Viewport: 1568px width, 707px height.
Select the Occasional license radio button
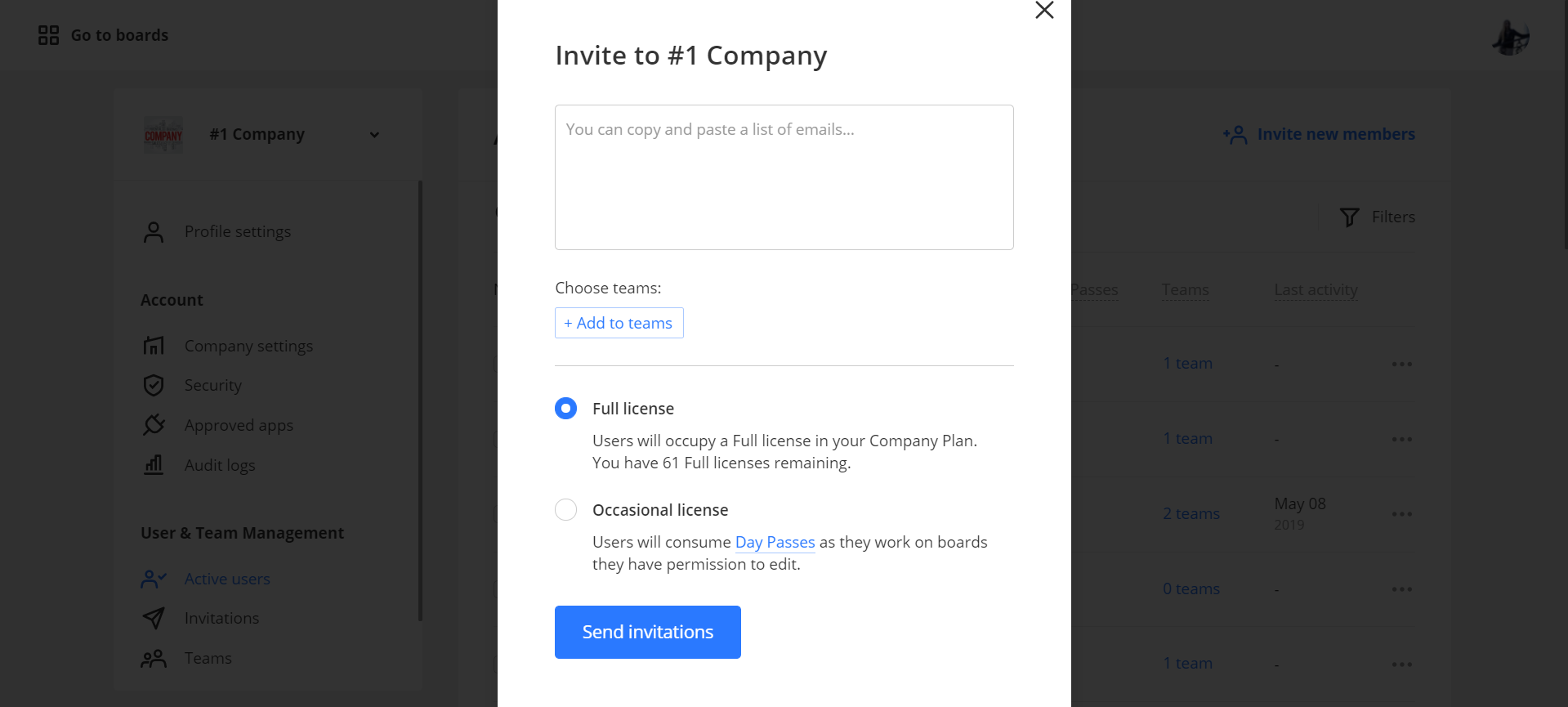(x=565, y=510)
